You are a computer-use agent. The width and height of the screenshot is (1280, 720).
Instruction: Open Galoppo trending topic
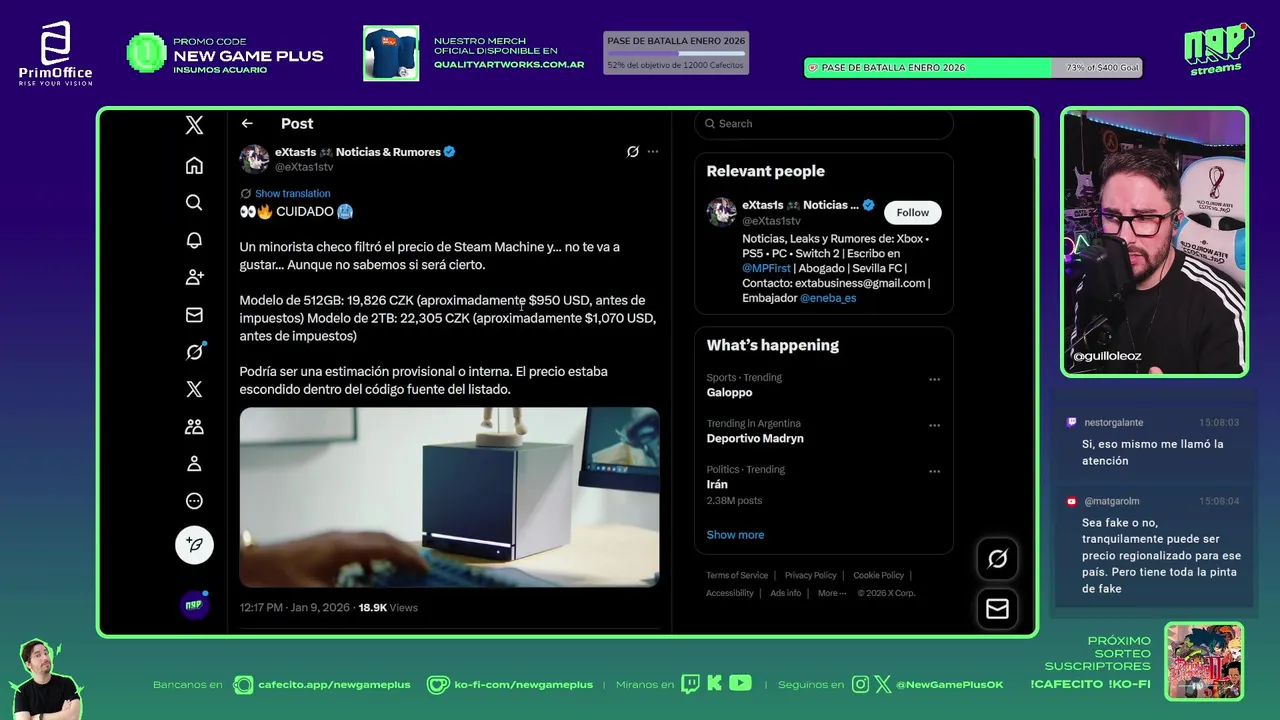tap(730, 393)
